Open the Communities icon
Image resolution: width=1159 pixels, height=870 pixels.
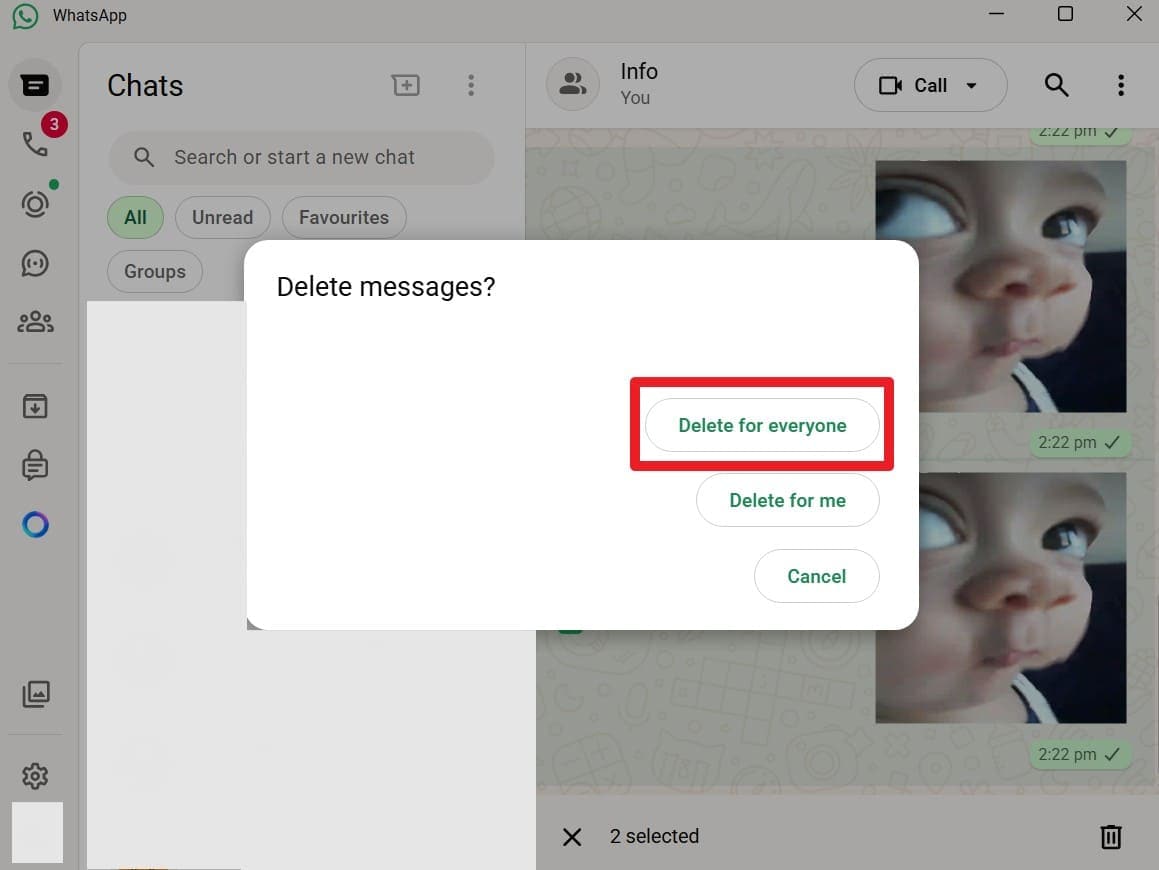tap(35, 321)
